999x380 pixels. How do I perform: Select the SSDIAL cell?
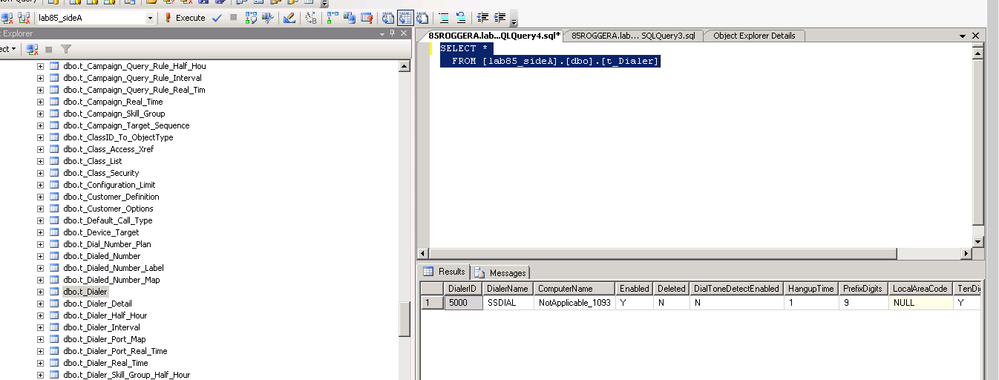pos(508,303)
